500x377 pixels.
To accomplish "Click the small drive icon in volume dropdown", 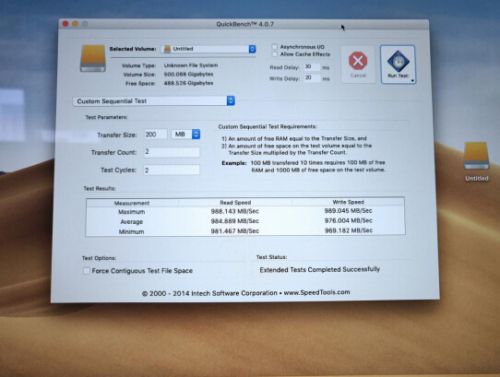I will 167,49.
